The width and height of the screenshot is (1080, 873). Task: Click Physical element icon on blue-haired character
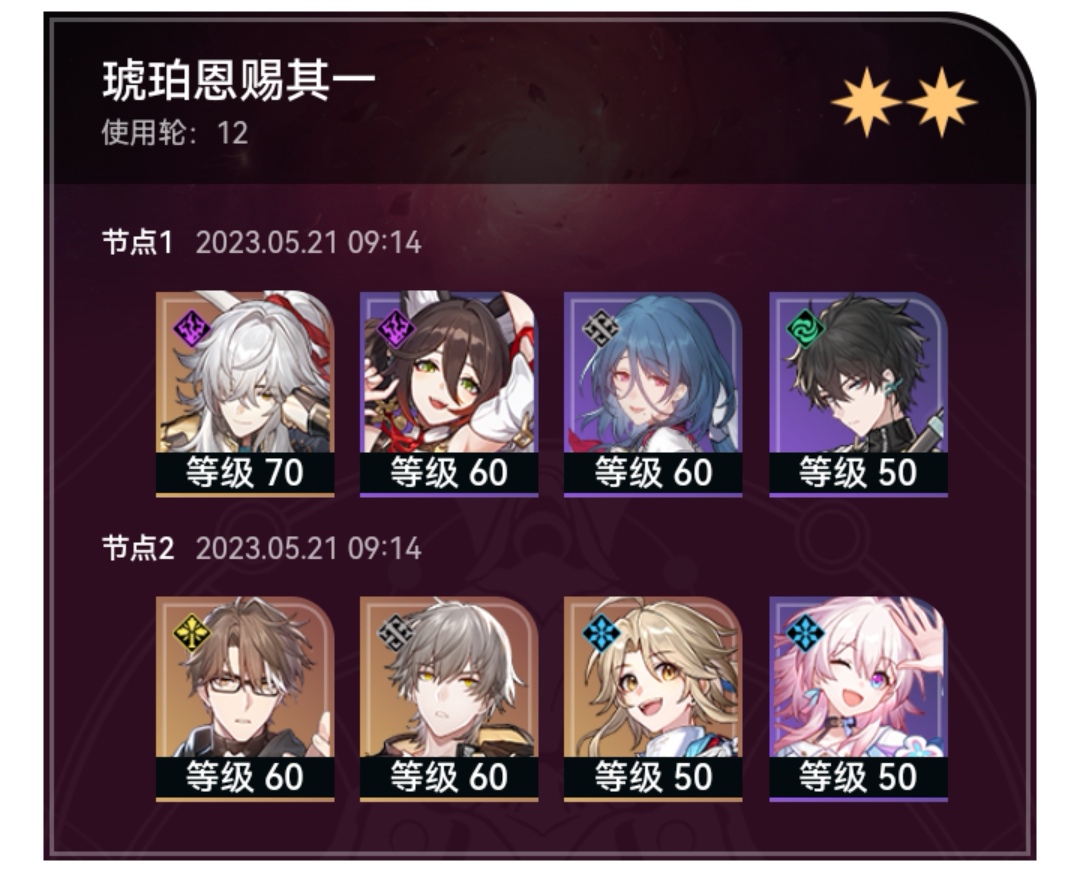pyautogui.click(x=601, y=328)
